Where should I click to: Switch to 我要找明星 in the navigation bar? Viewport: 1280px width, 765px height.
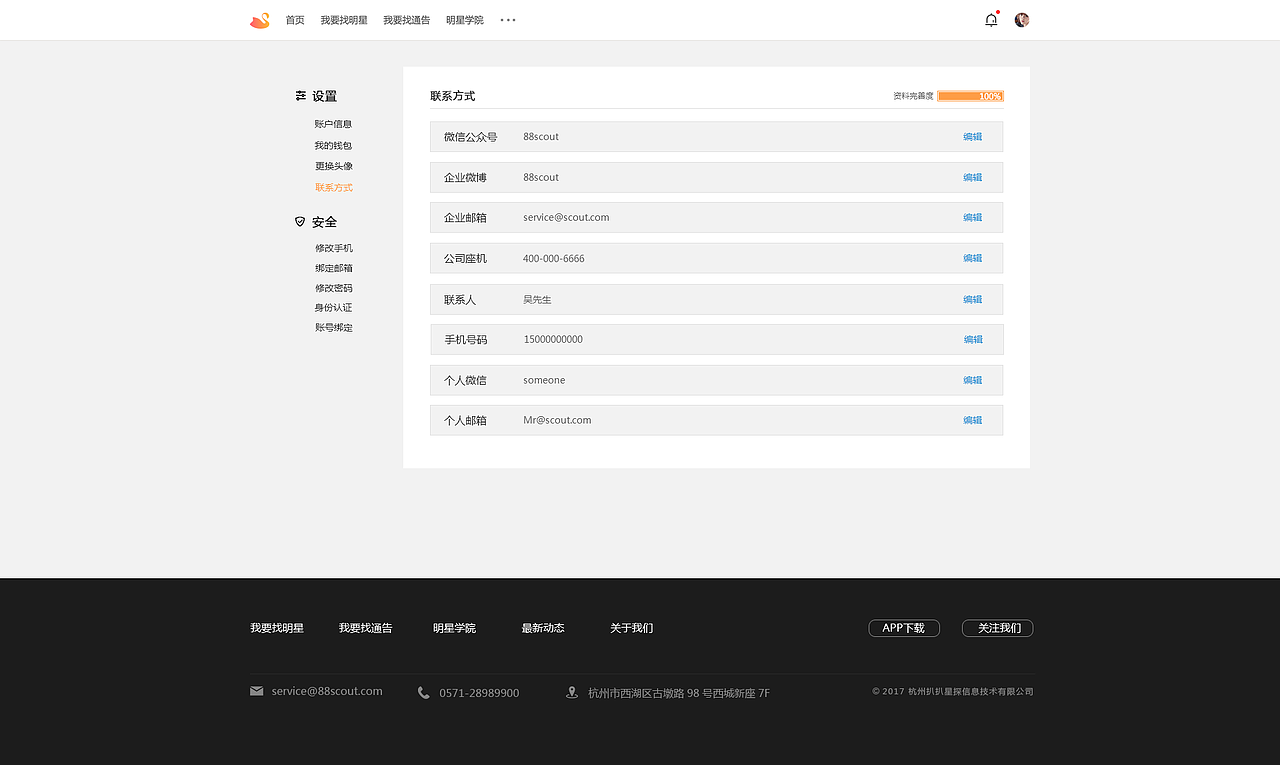coord(344,19)
